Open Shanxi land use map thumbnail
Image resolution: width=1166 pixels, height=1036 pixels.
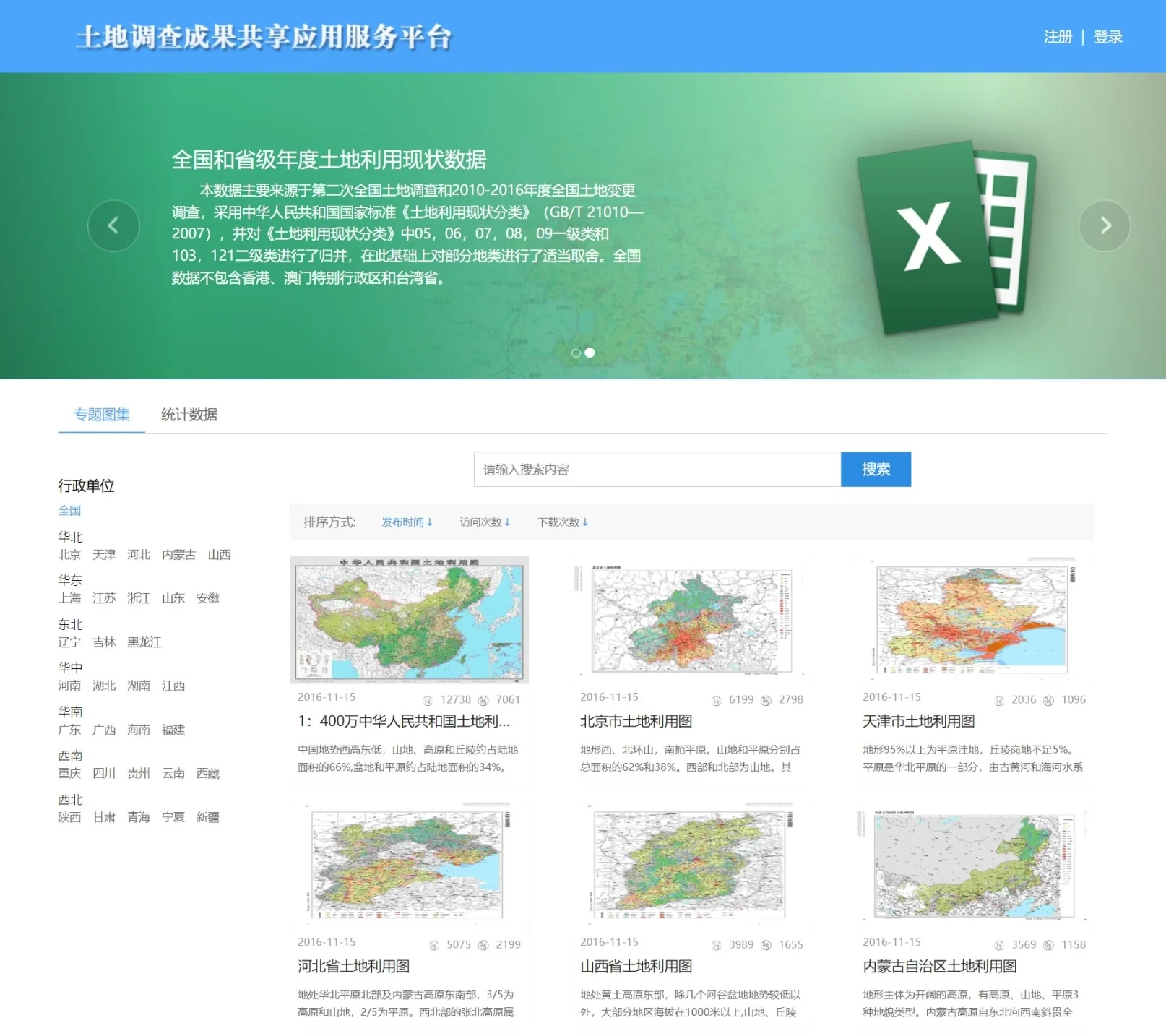691,865
